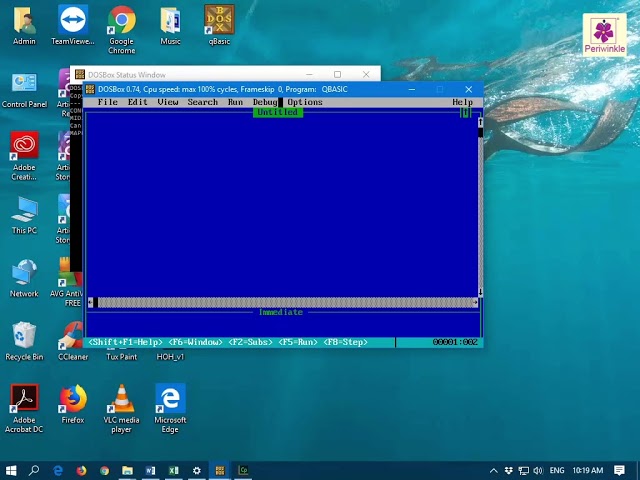Open Settings gear from the taskbar

click(x=196, y=471)
